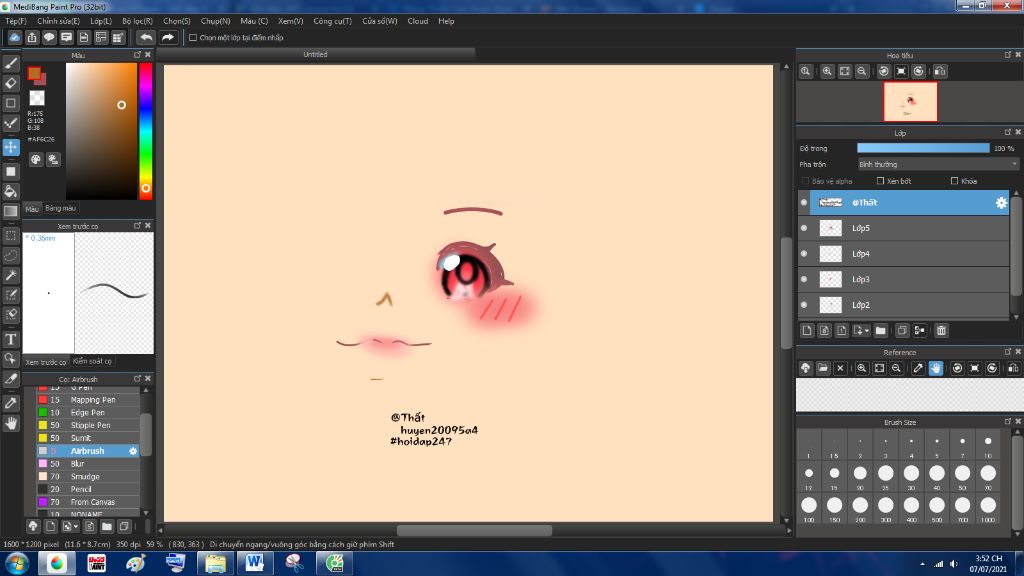1024x576 pixels.
Task: Activate the hand tool in Reference panel
Action: 936,368
